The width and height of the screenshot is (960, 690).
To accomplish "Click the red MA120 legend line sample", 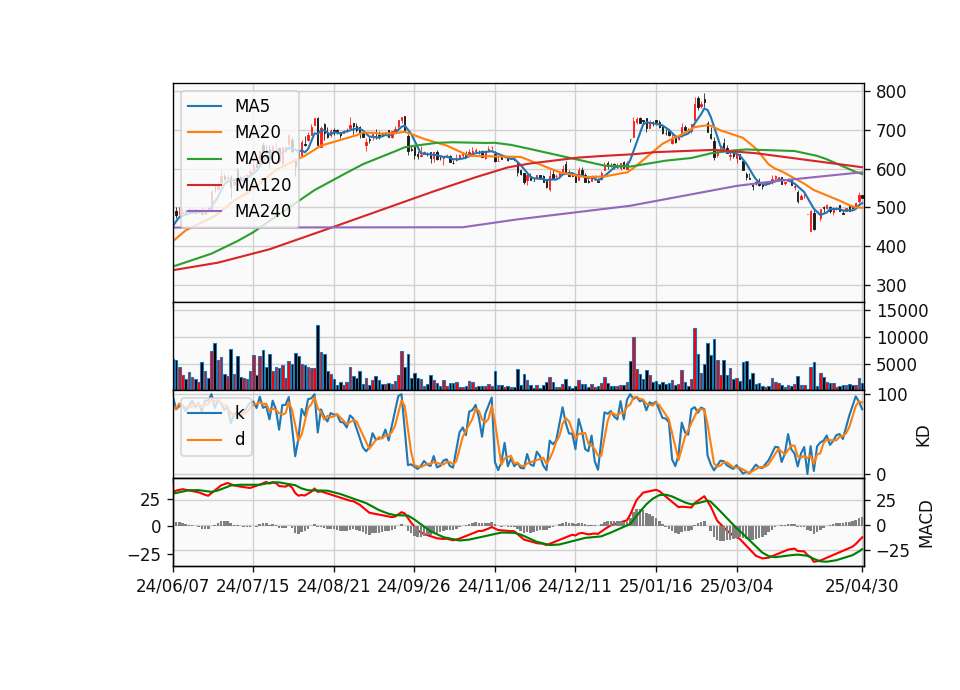I will [x=204, y=185].
